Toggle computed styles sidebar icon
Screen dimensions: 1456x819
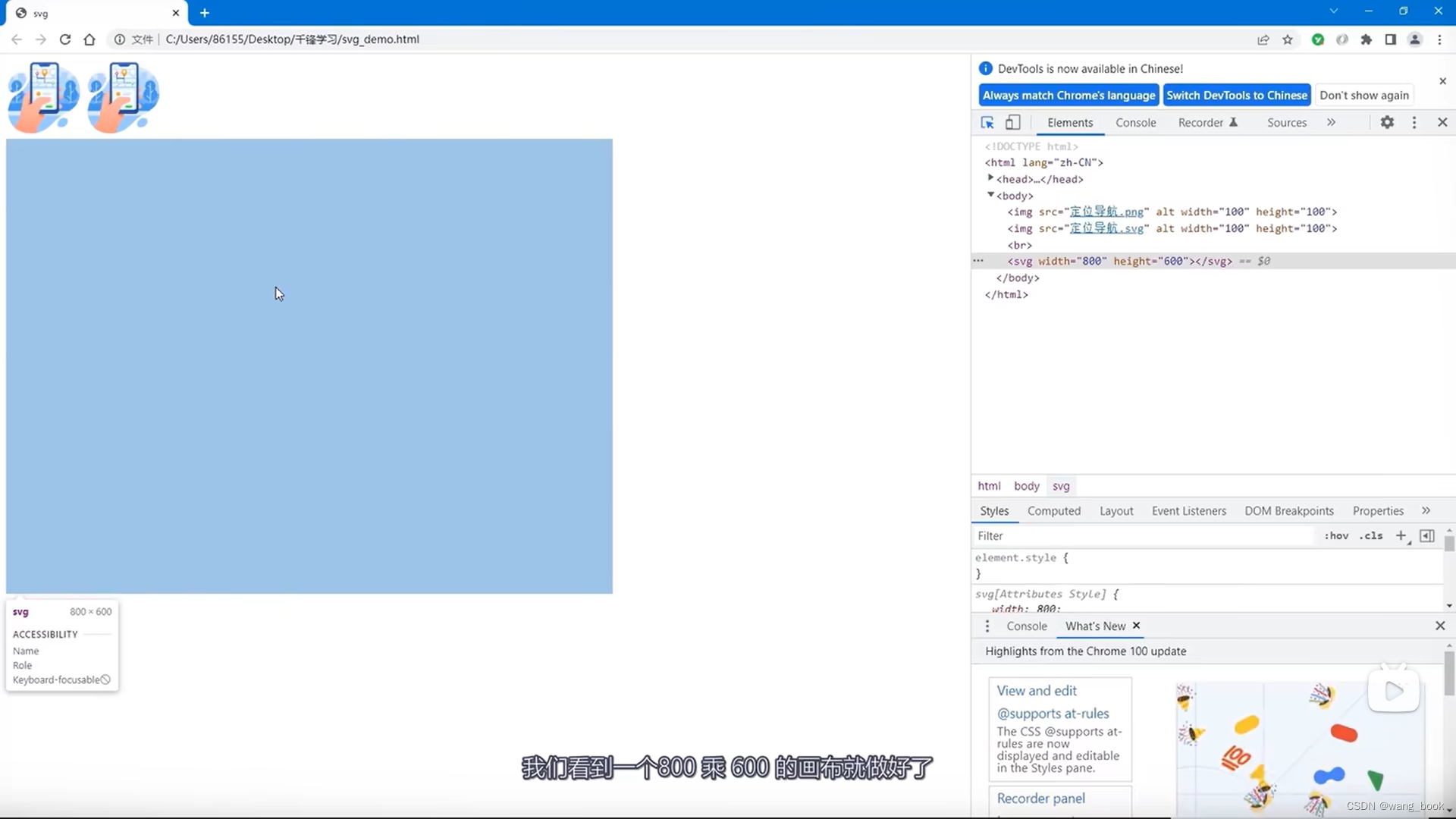[1427, 535]
